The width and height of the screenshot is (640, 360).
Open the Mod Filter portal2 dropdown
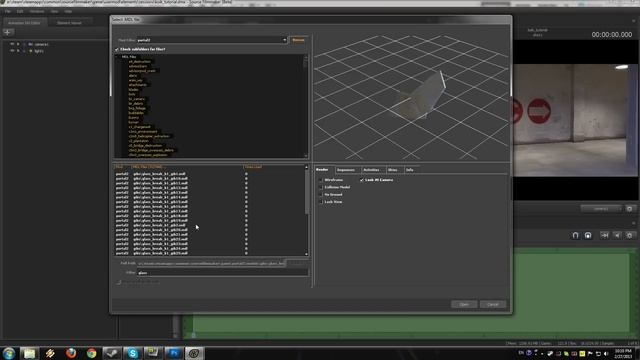[212, 40]
